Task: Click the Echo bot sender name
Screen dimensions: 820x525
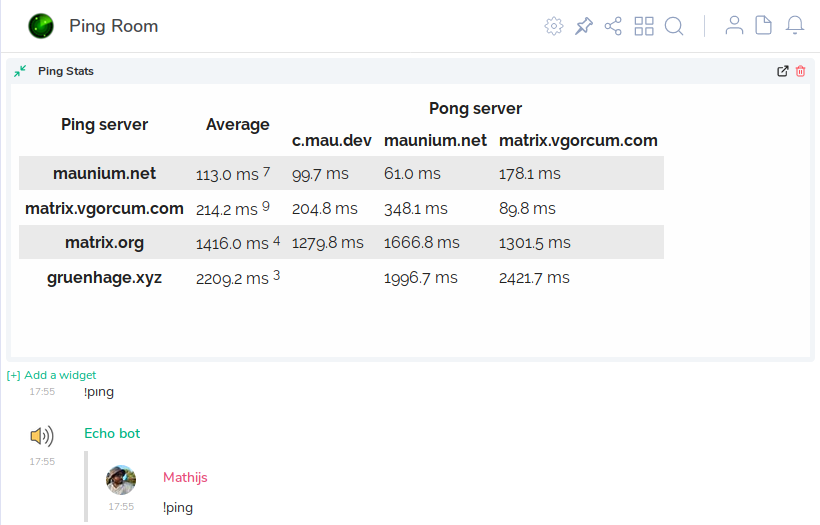Action: click(112, 433)
